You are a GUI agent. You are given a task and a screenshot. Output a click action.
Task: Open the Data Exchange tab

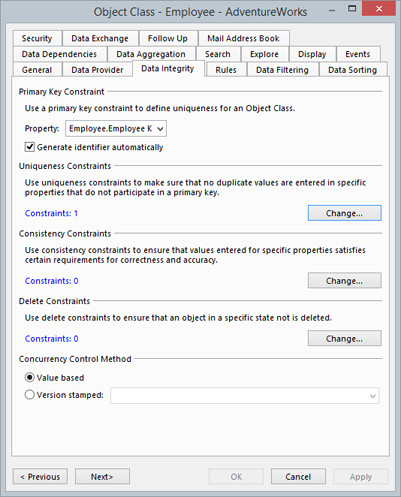tap(100, 38)
